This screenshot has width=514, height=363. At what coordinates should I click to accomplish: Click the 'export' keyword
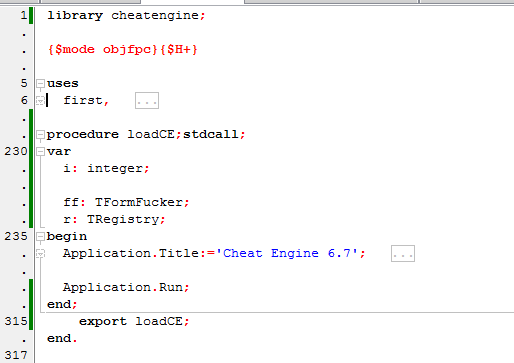coord(103,322)
